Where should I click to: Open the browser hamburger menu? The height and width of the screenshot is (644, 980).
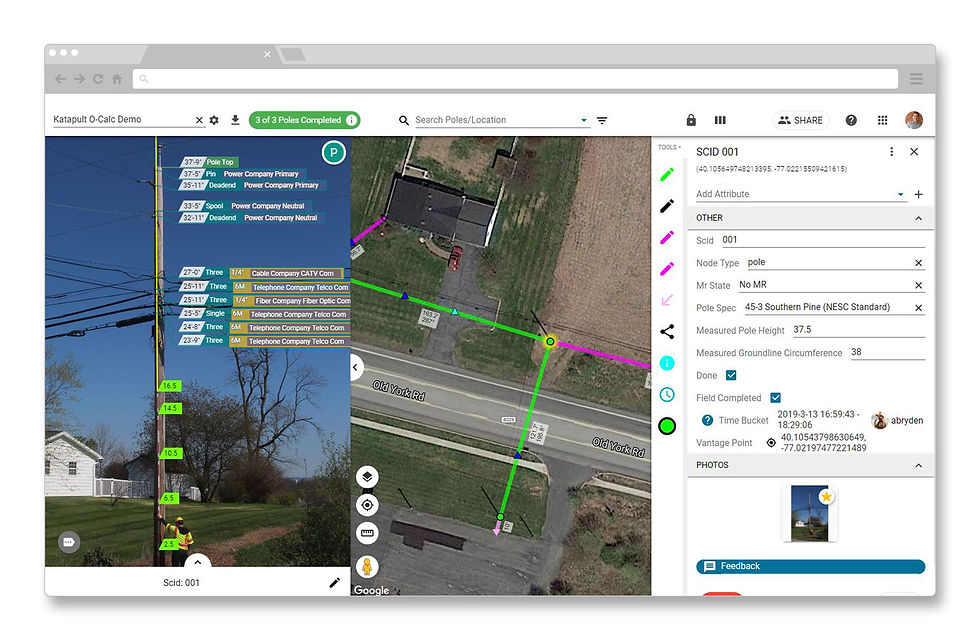point(916,79)
